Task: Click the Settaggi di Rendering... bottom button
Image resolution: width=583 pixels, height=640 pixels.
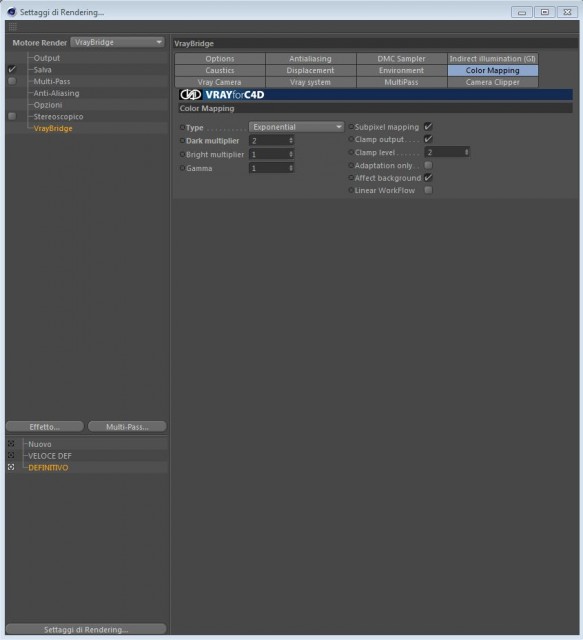Action: (x=86, y=629)
